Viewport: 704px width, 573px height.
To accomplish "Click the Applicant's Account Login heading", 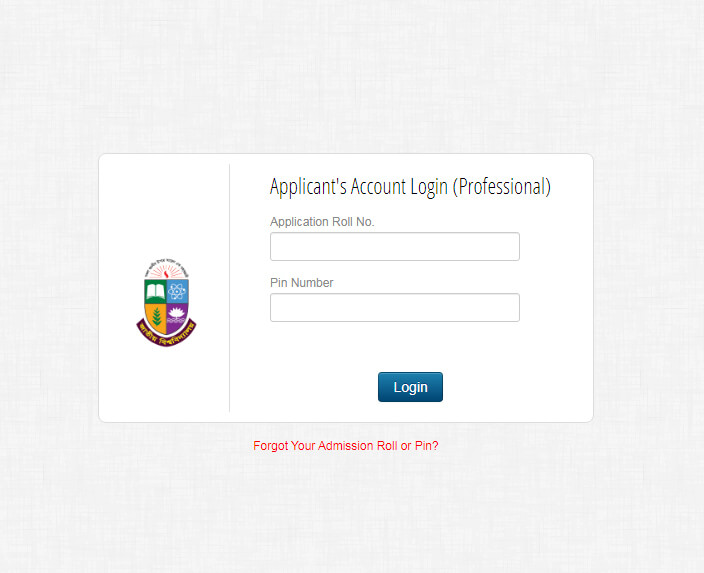I will point(410,187).
